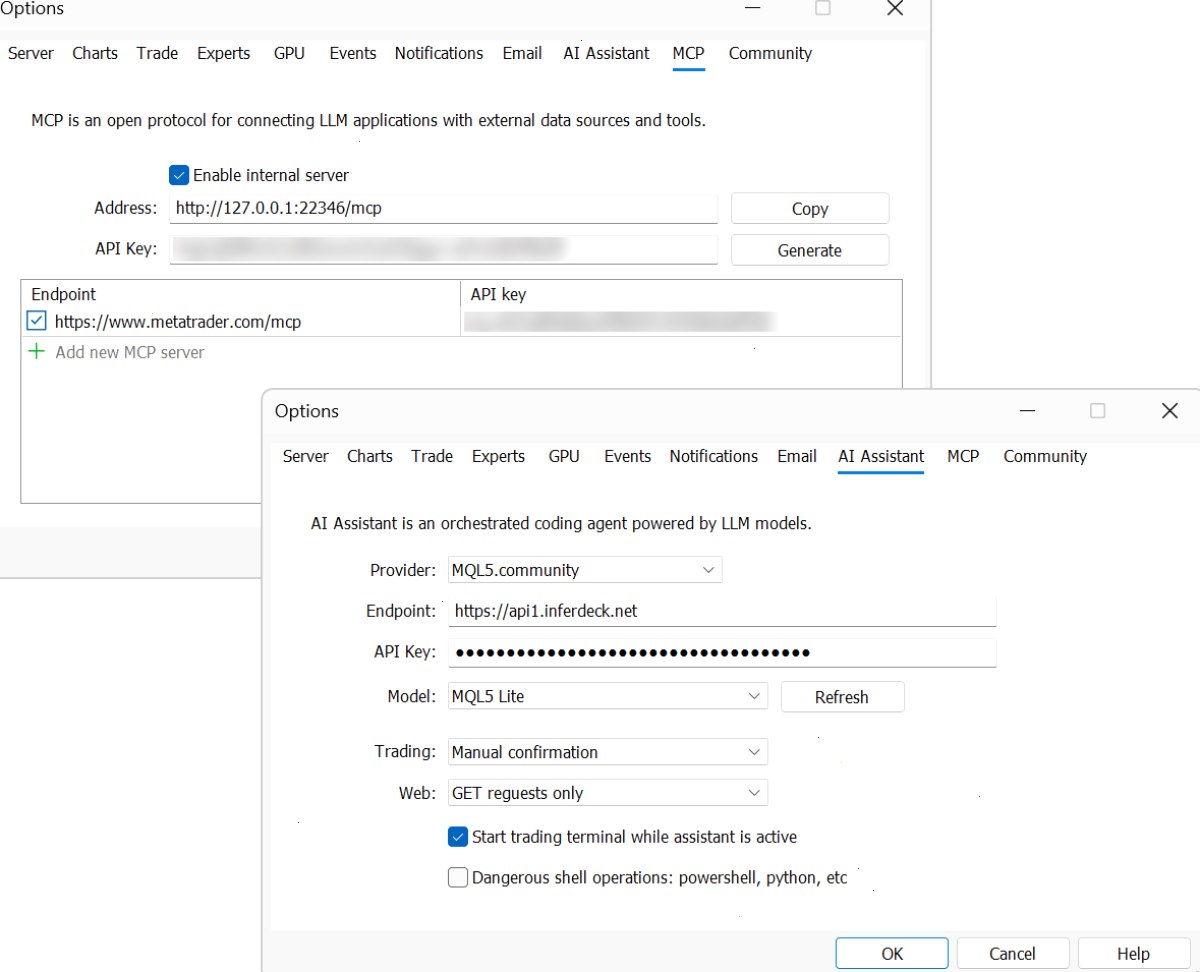Open Community tab in back MCP Options window
1200x972 pixels.
770,53
